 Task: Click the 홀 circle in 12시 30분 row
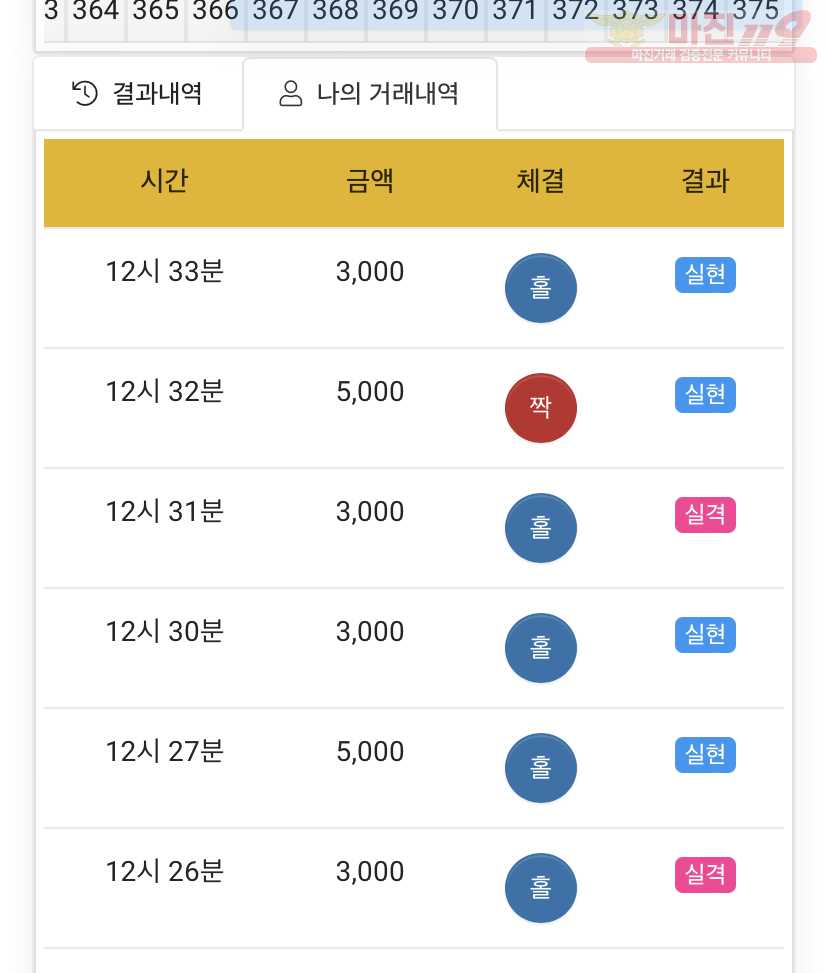click(x=541, y=648)
